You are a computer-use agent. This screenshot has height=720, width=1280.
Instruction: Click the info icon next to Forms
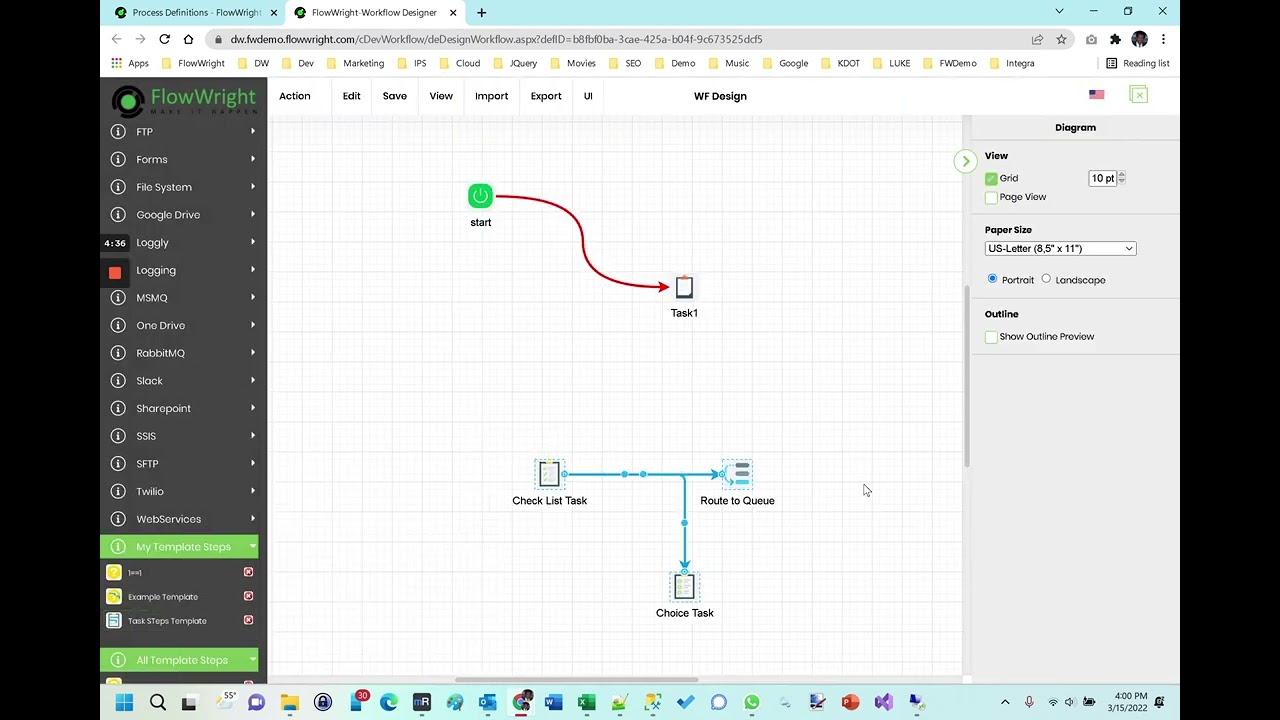[118, 160]
